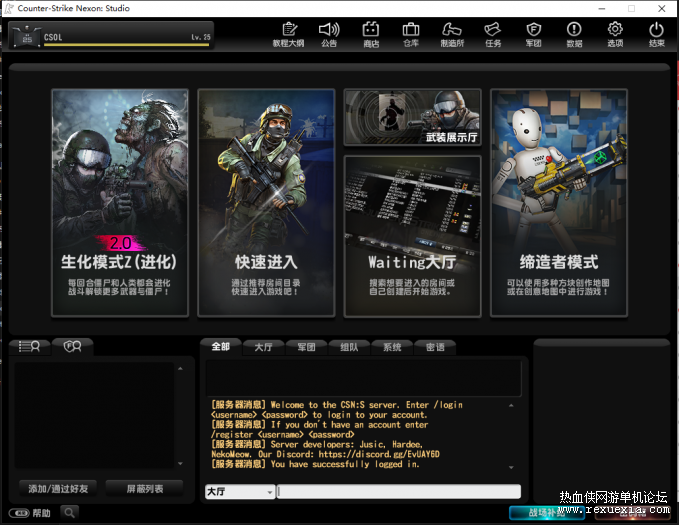Open the Waiting大厅 lobby card
The height and width of the screenshot is (525, 679).
pos(412,237)
